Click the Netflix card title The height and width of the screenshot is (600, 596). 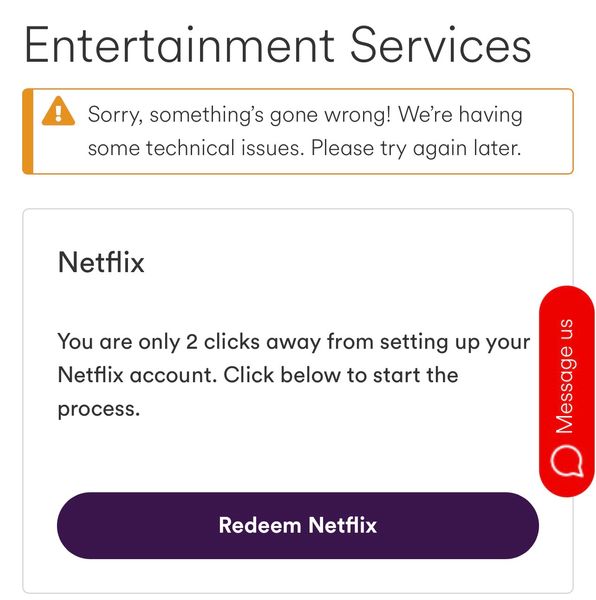101,262
